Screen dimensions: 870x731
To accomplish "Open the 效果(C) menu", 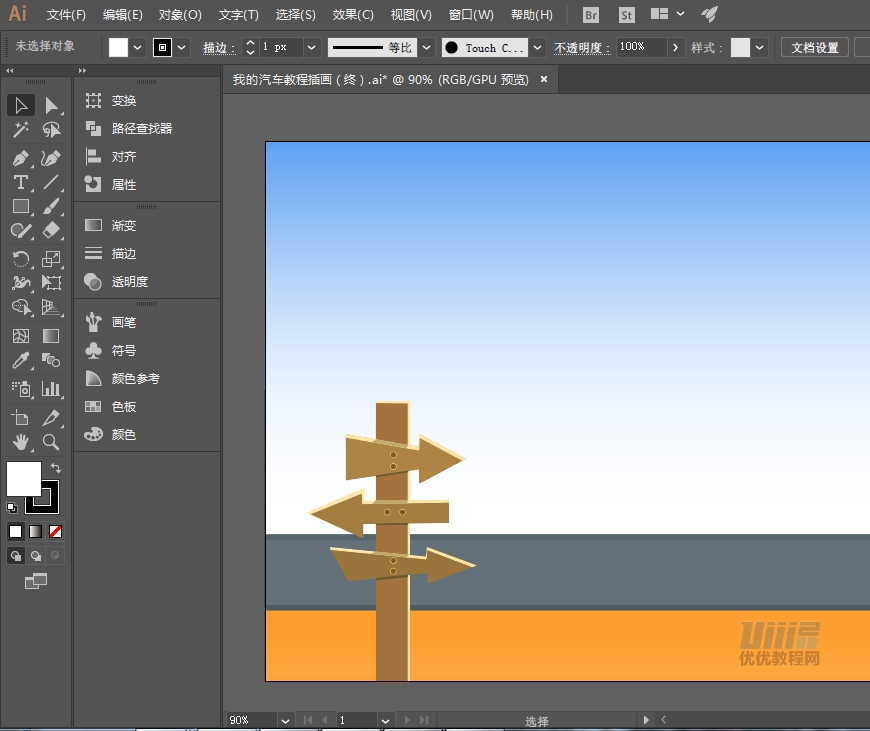I will click(353, 15).
